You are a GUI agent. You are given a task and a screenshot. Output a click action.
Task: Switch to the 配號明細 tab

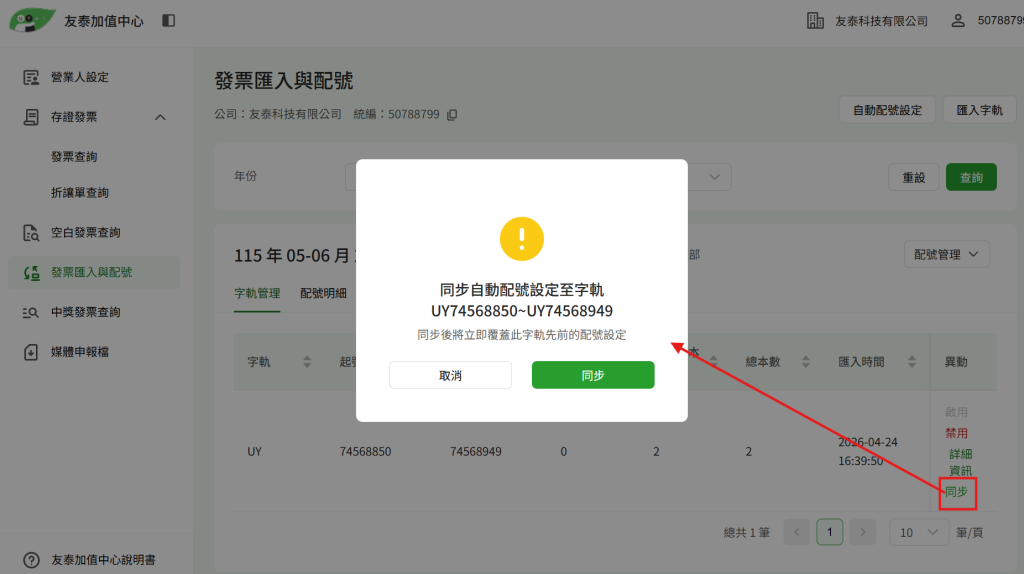click(x=323, y=293)
